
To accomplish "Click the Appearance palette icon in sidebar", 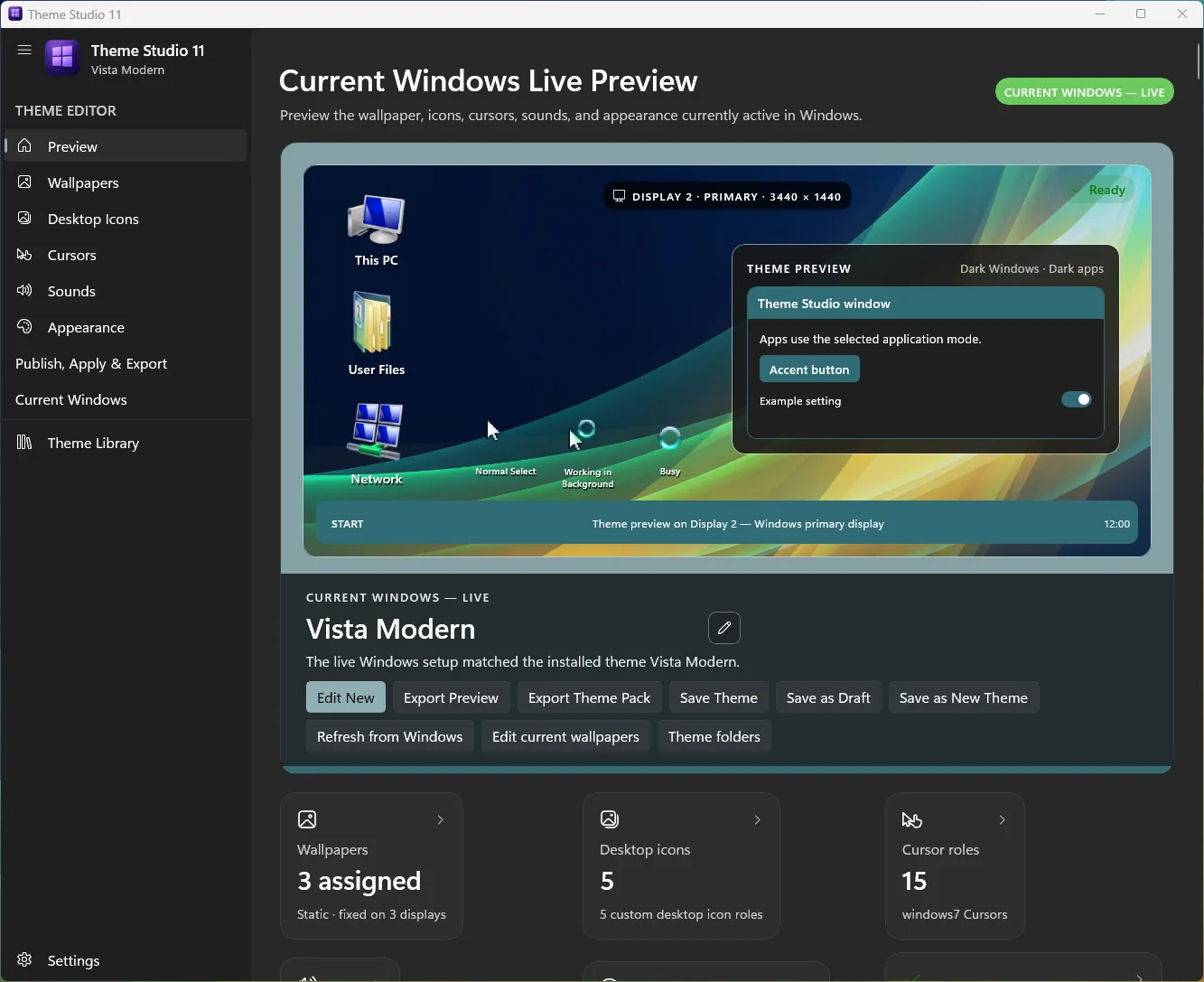I will click(25, 327).
